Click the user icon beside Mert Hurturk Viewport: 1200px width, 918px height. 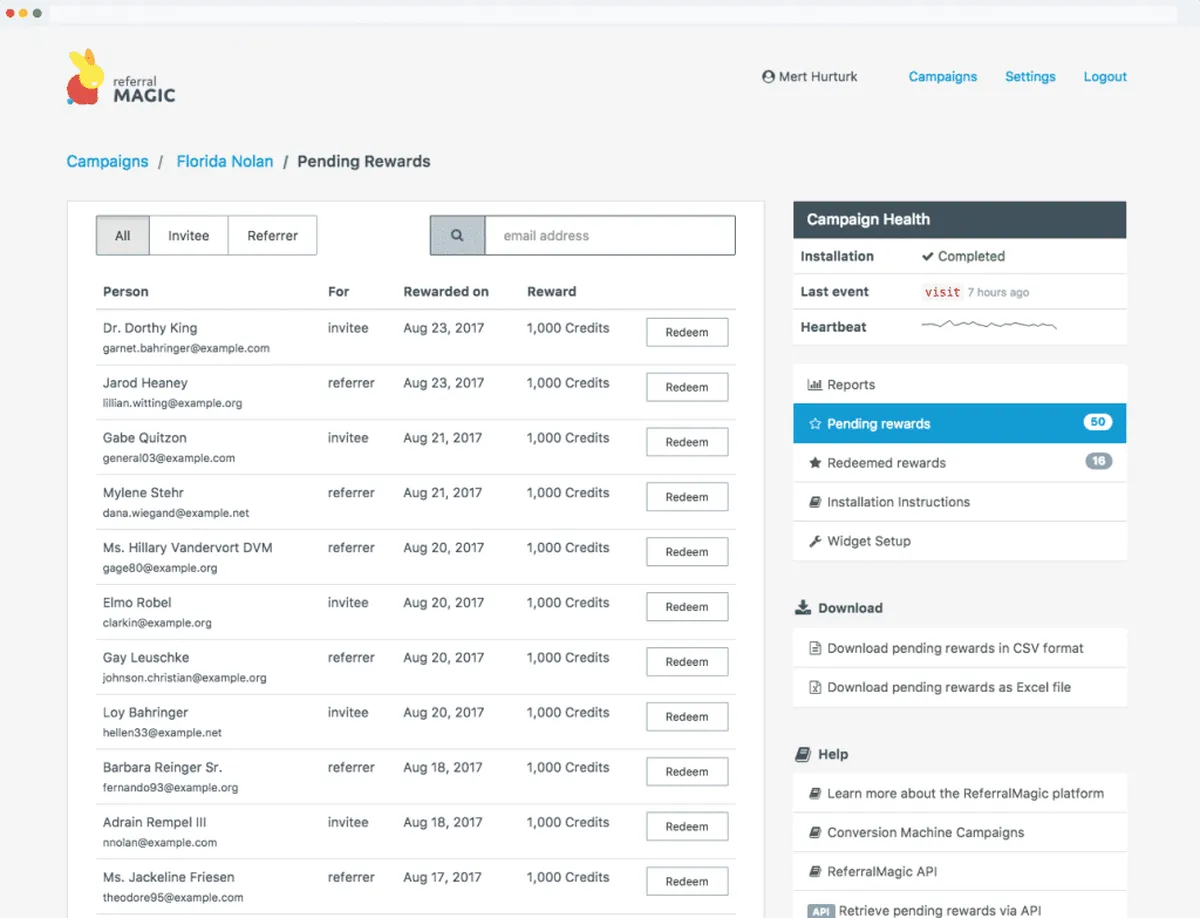point(768,76)
